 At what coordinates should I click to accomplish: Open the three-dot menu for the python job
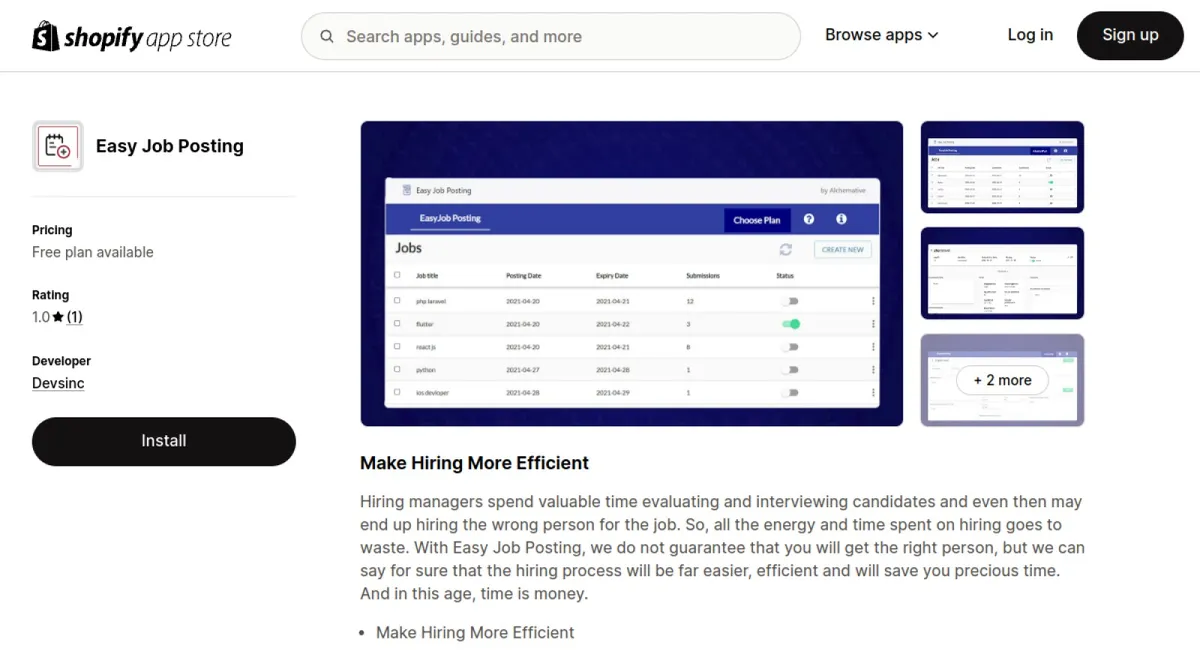[x=873, y=370]
